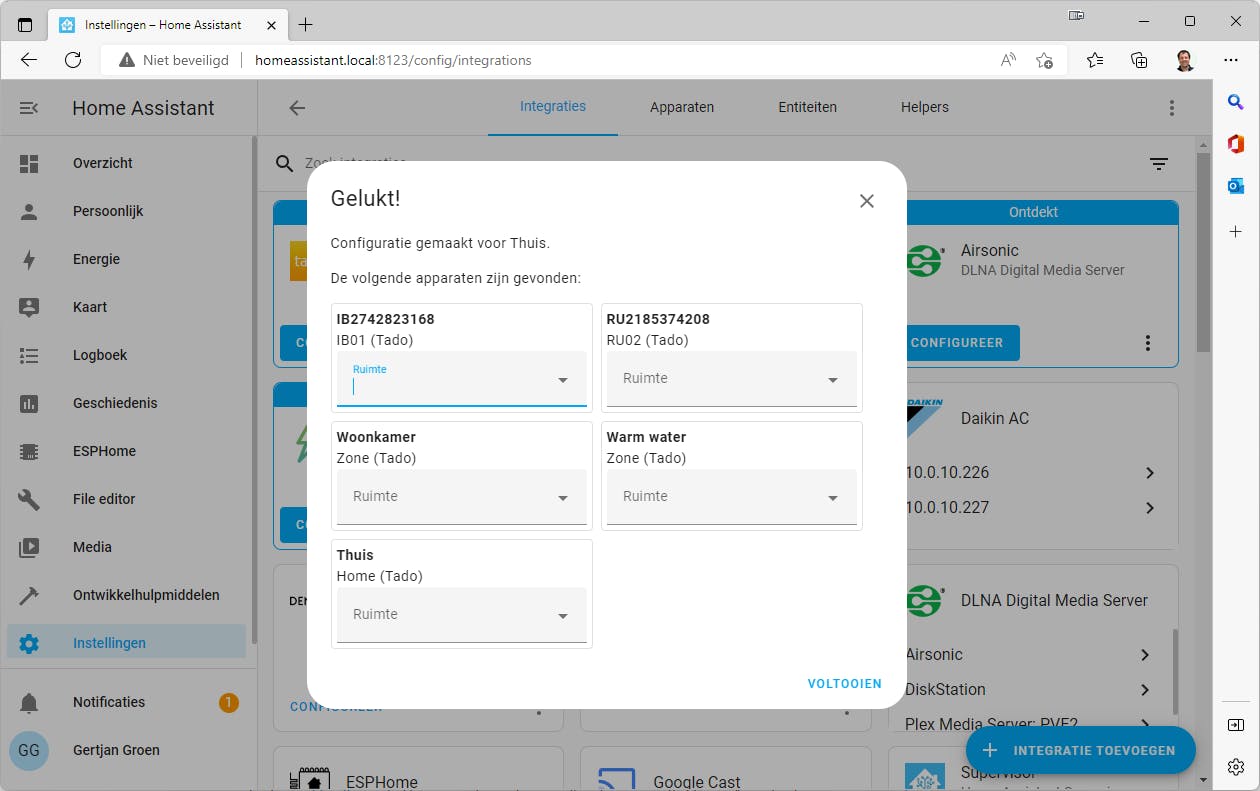Click the address bar URL
The height and width of the screenshot is (791, 1260).
(x=393, y=60)
